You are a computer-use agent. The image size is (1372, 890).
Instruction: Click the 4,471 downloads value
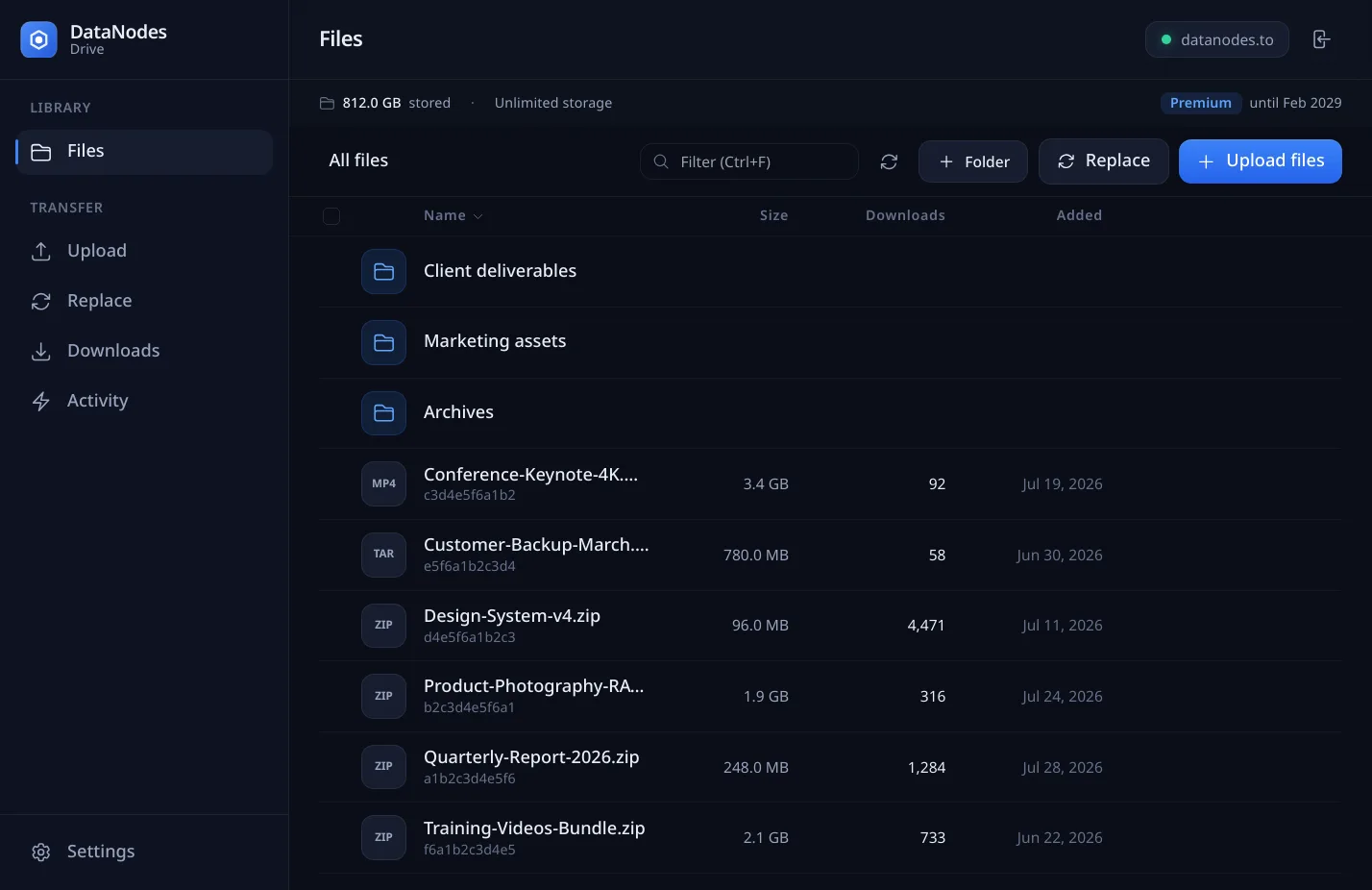(926, 626)
